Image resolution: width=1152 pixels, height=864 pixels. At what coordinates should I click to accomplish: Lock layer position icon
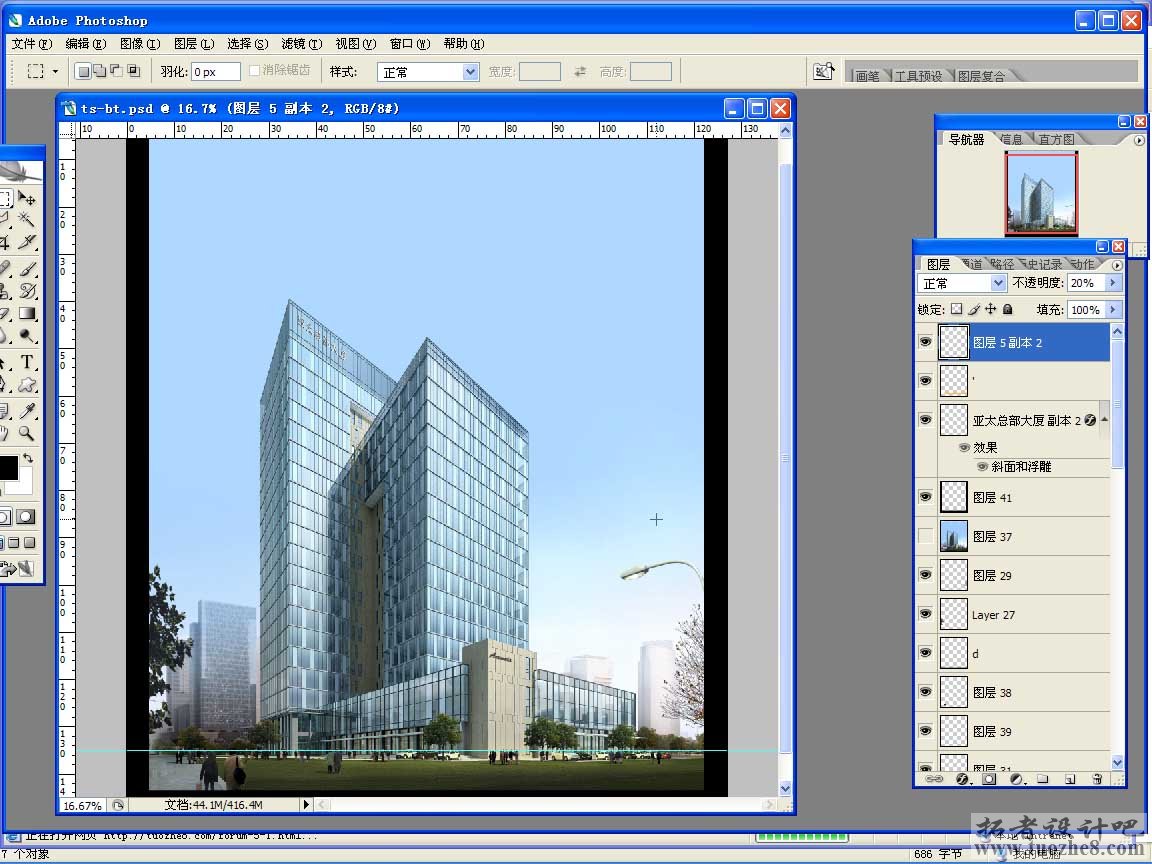990,309
